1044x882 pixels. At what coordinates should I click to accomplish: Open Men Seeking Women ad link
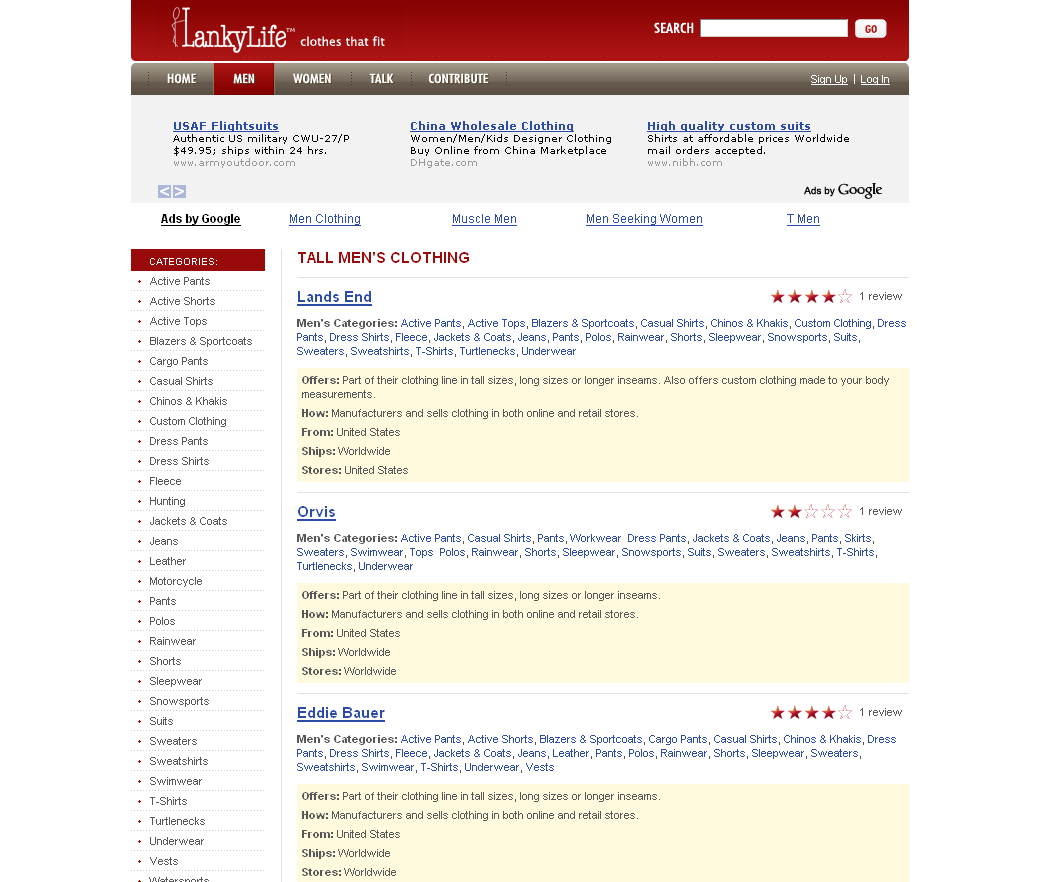pos(645,219)
